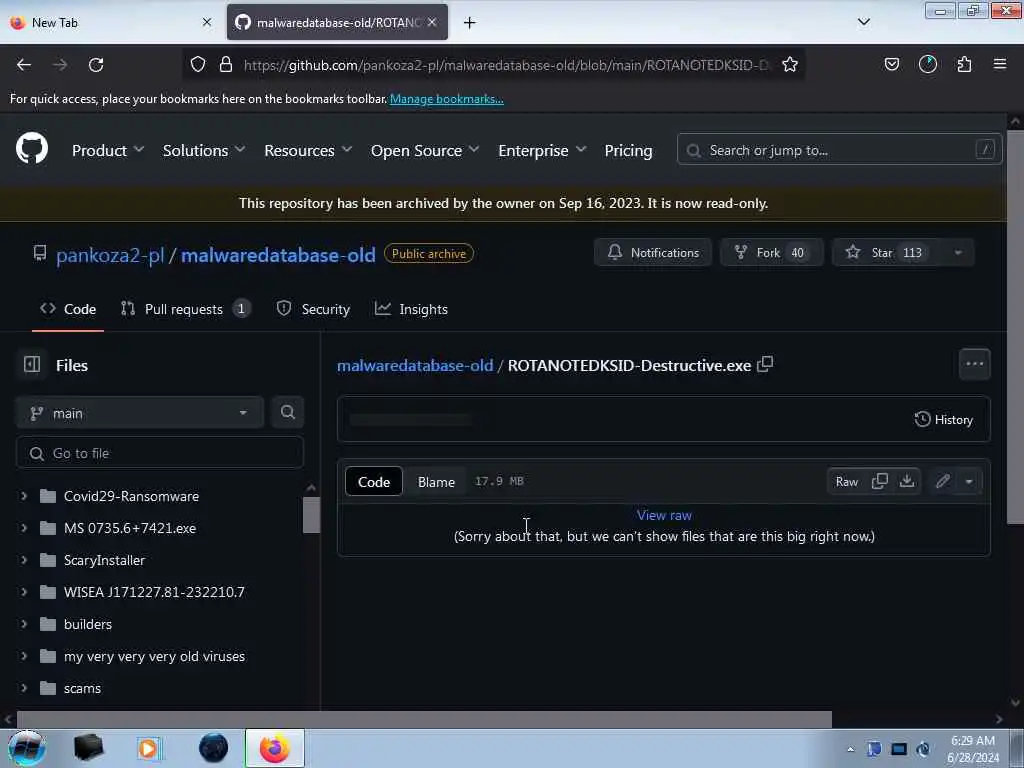Reload the page with refresh icon
The image size is (1024, 768).
[96, 64]
